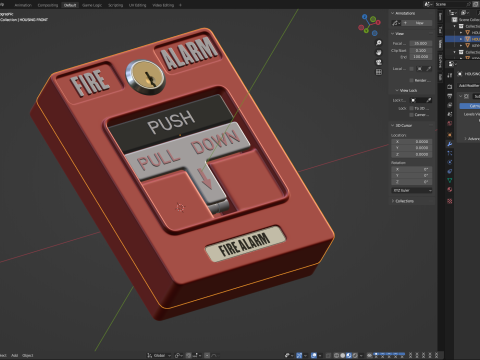Open the viewport overlays dropdown arrow
Viewport: 480px width, 360px height.
pos(320,355)
